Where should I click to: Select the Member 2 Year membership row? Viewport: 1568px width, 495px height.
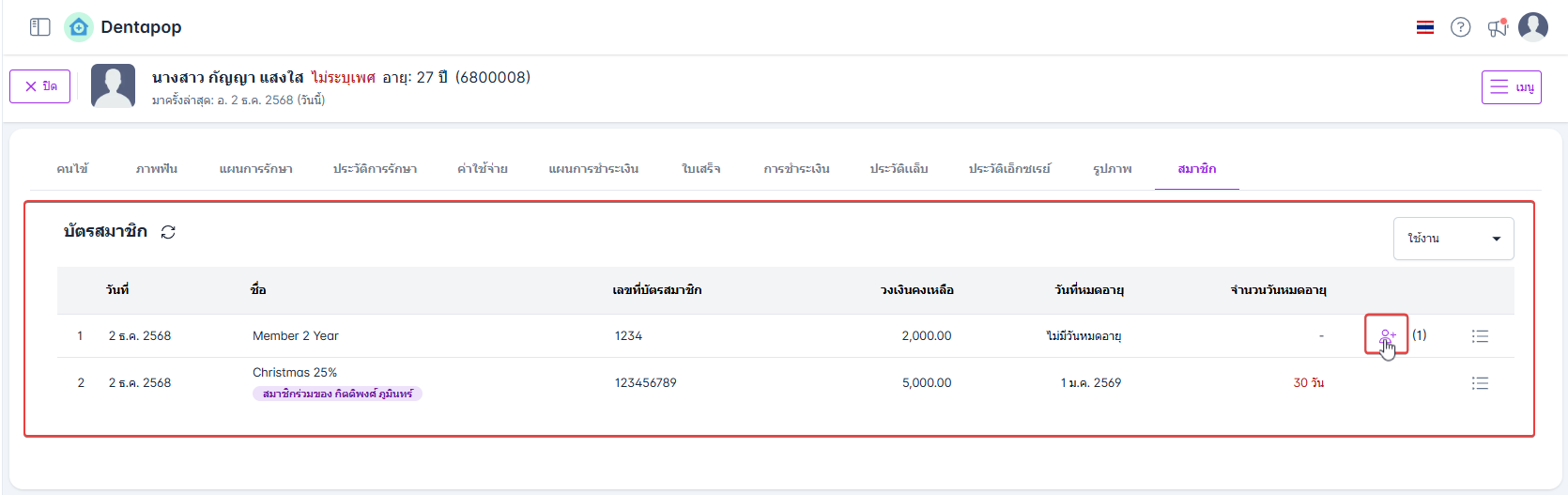[x=295, y=336]
